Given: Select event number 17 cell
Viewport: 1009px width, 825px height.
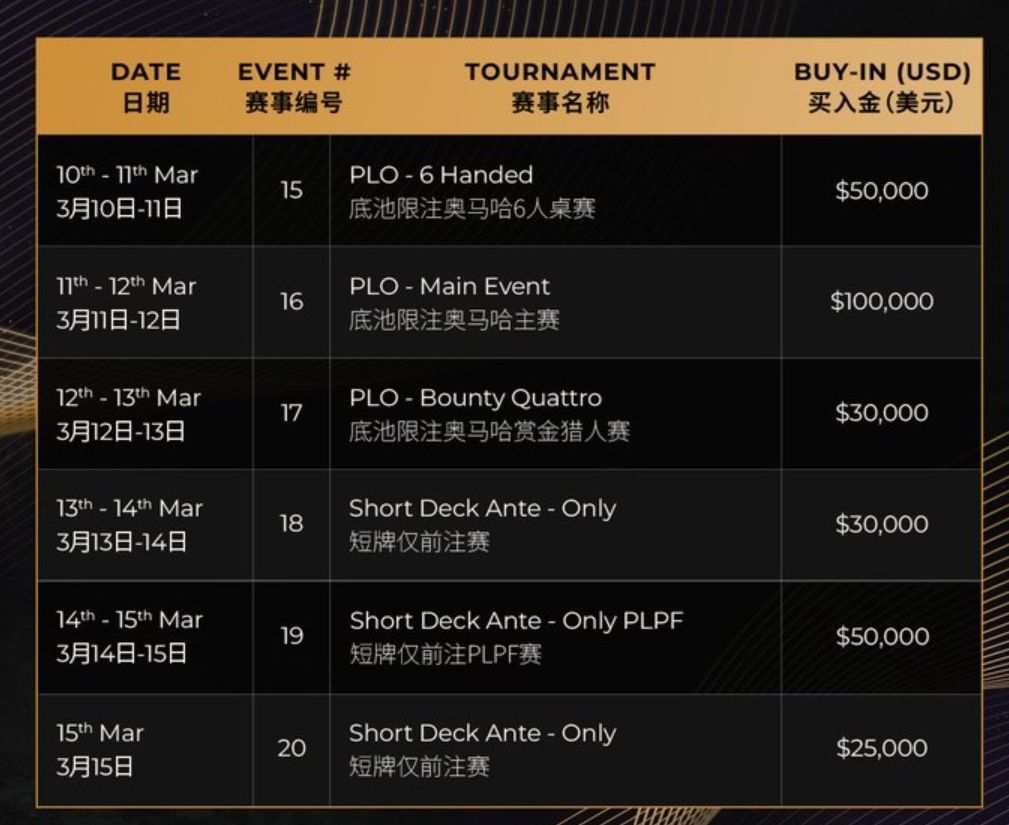Looking at the screenshot, I should 291,413.
